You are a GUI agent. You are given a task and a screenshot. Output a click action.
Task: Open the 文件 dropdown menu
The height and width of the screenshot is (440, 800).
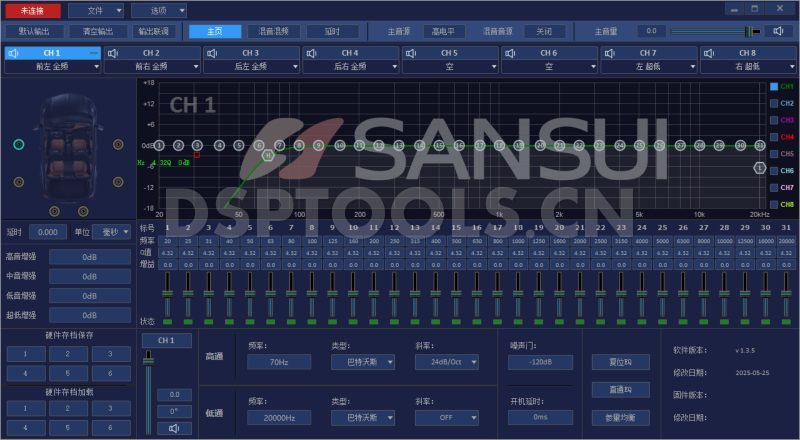tap(96, 11)
